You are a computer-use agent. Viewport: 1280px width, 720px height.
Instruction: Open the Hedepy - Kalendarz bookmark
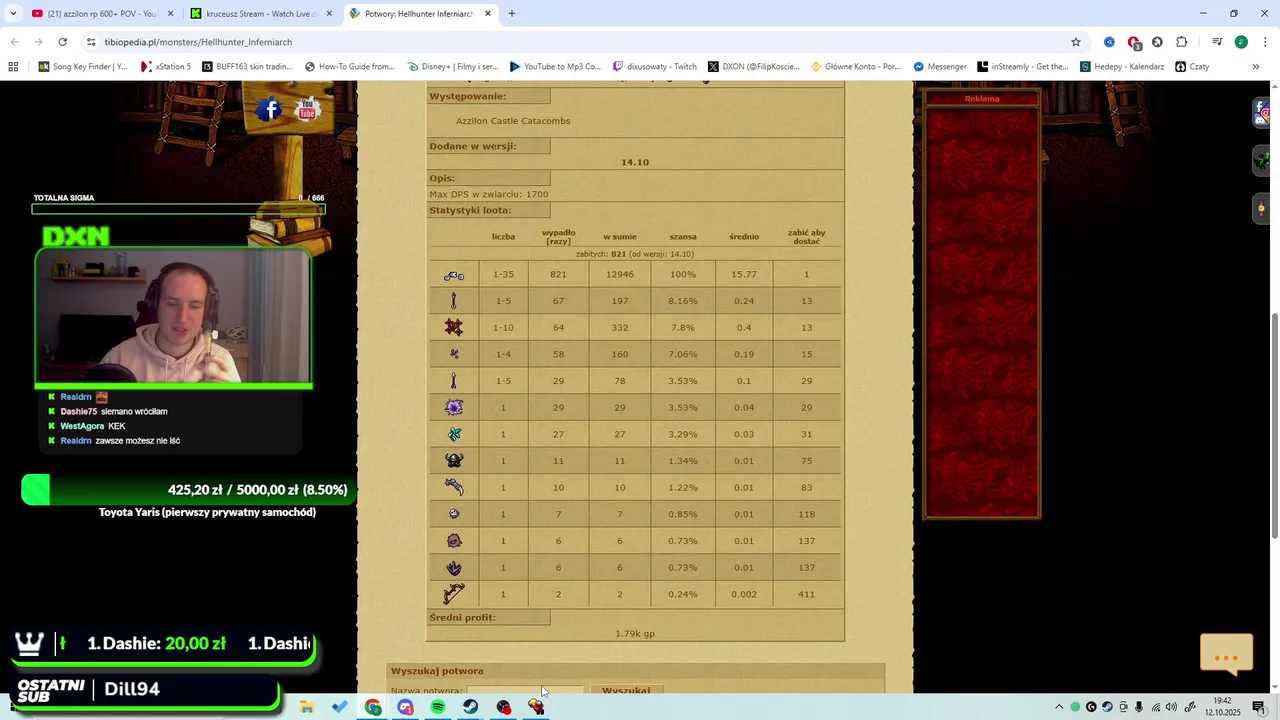(x=1121, y=67)
